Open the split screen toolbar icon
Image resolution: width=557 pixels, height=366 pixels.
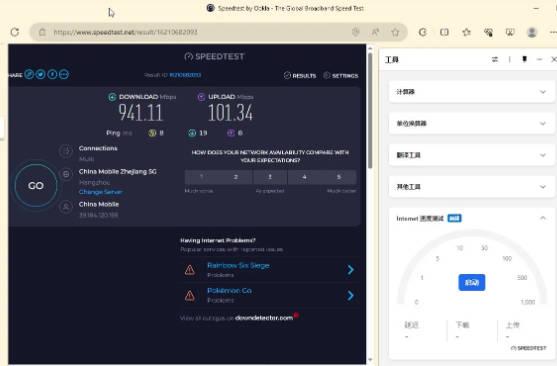tap(444, 32)
